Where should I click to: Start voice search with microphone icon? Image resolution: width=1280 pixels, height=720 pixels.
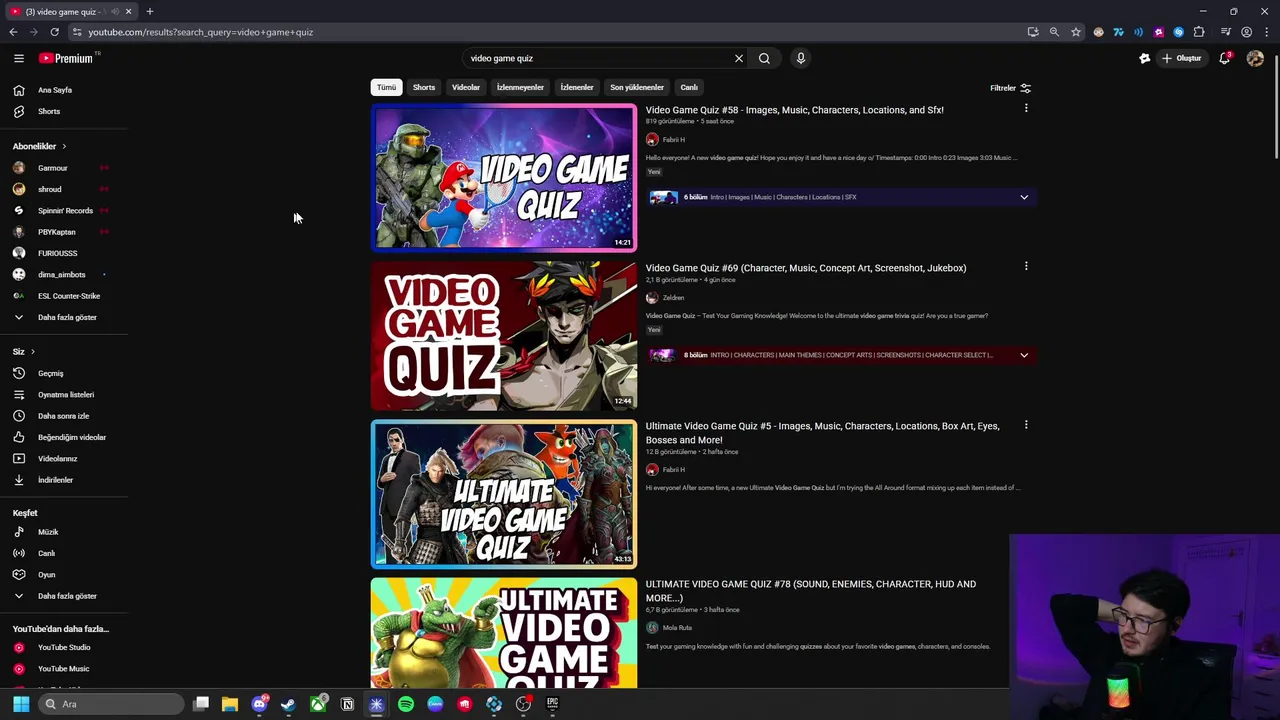point(800,58)
